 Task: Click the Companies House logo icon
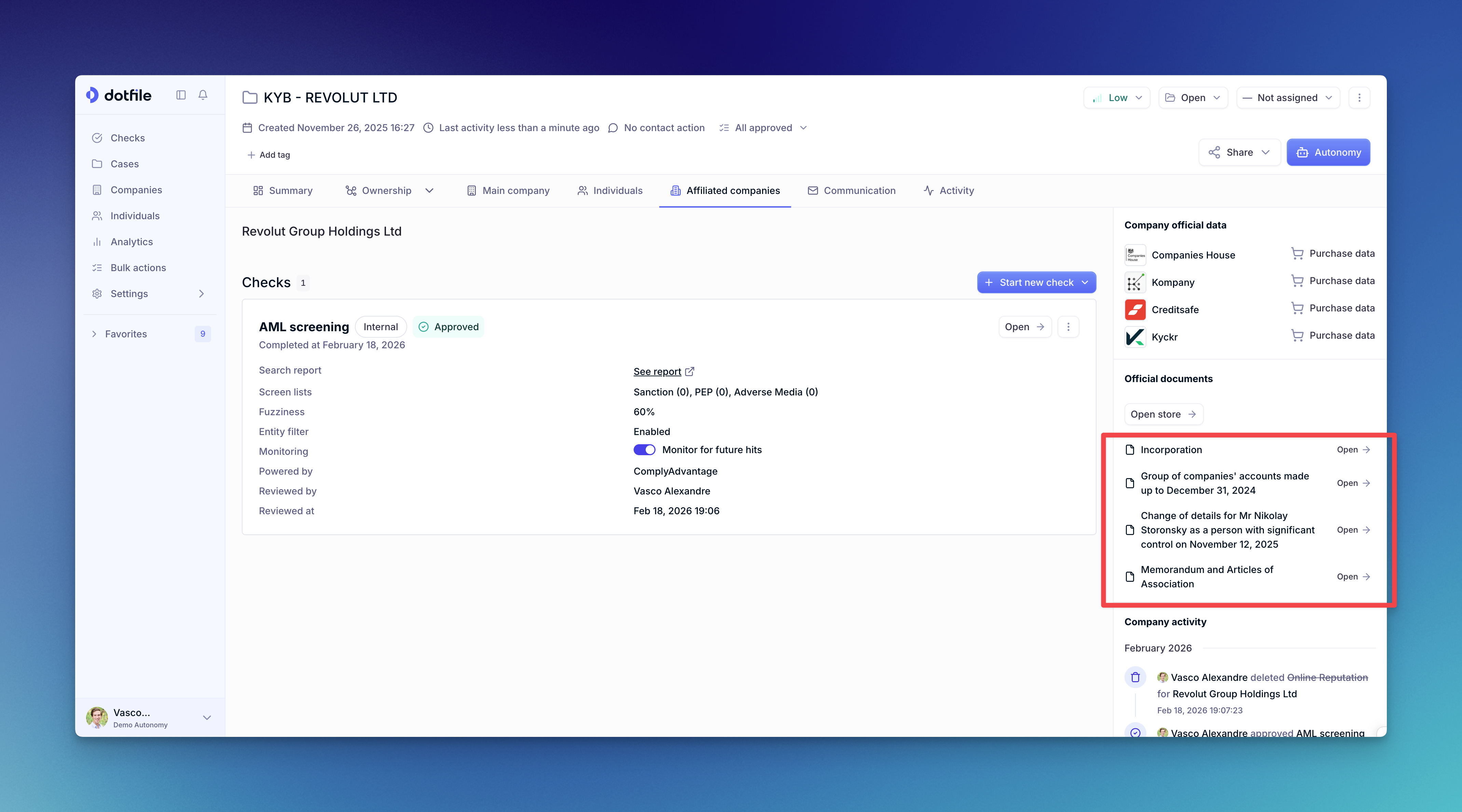pyautogui.click(x=1135, y=255)
